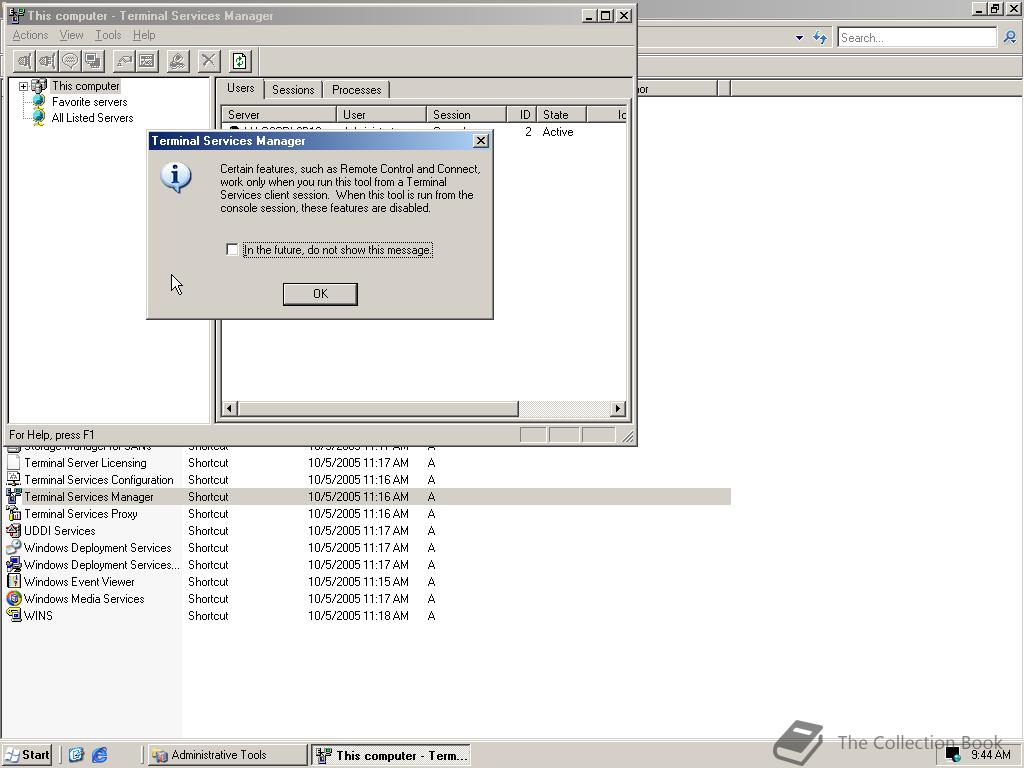
Task: Click the 9:44 AM taskbar clock
Action: point(991,755)
